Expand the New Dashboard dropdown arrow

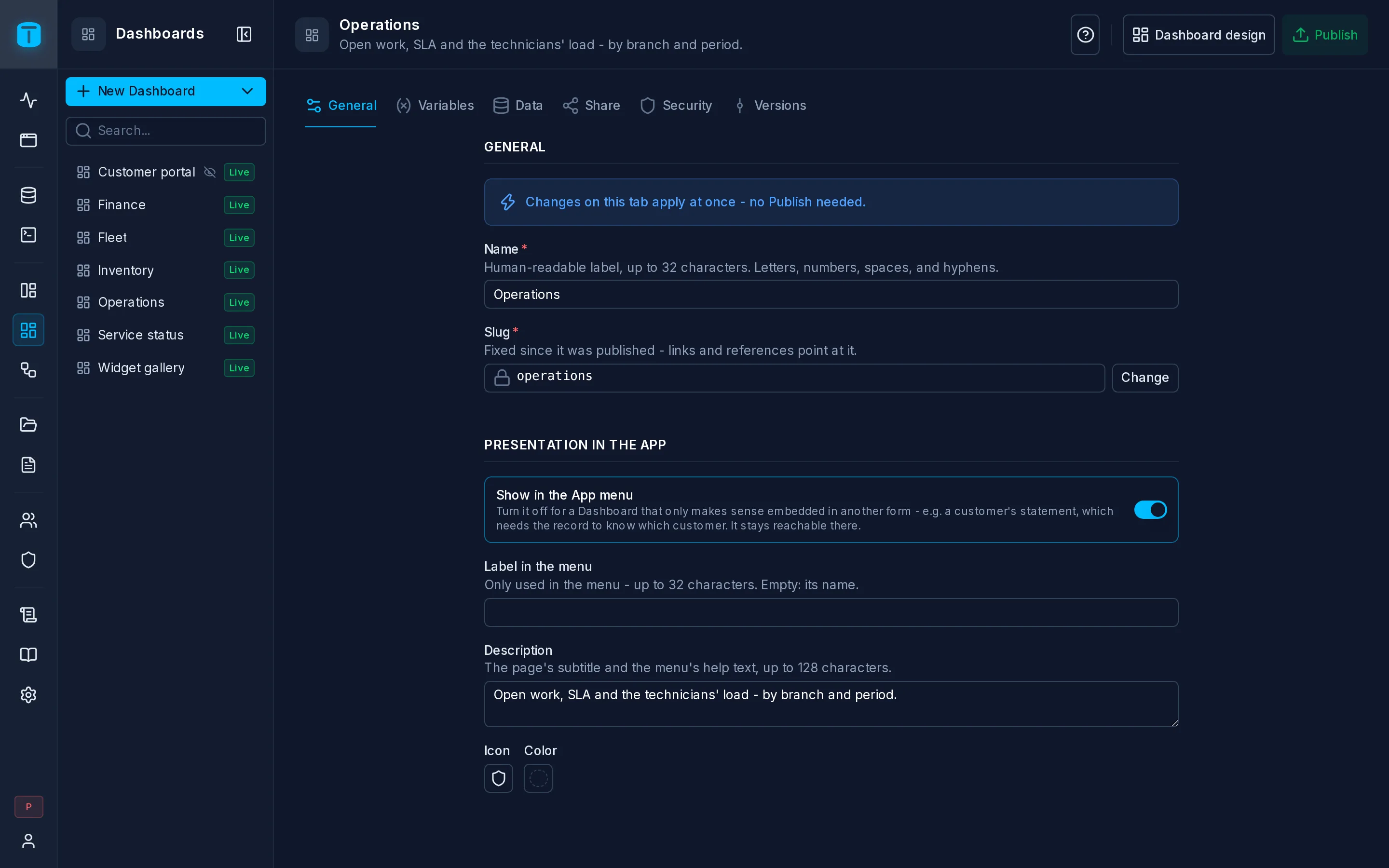point(247,91)
